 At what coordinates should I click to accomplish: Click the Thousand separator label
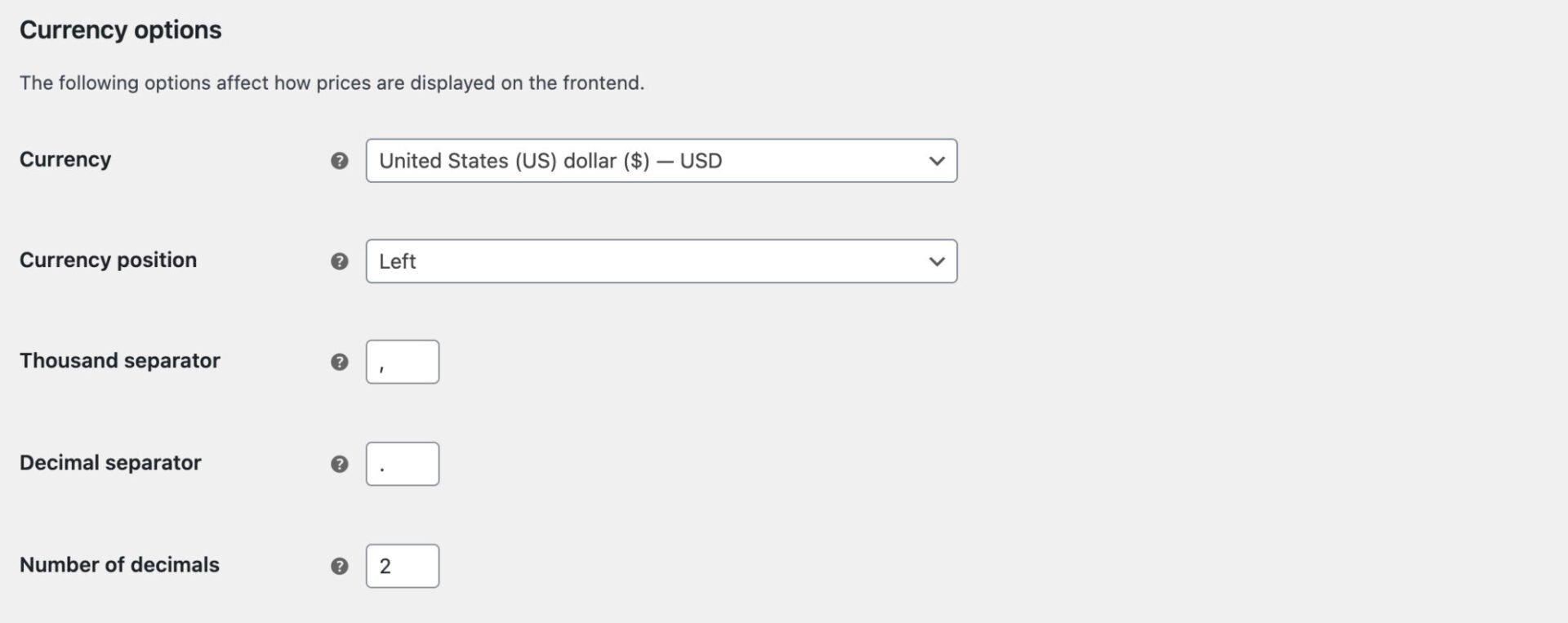click(120, 360)
